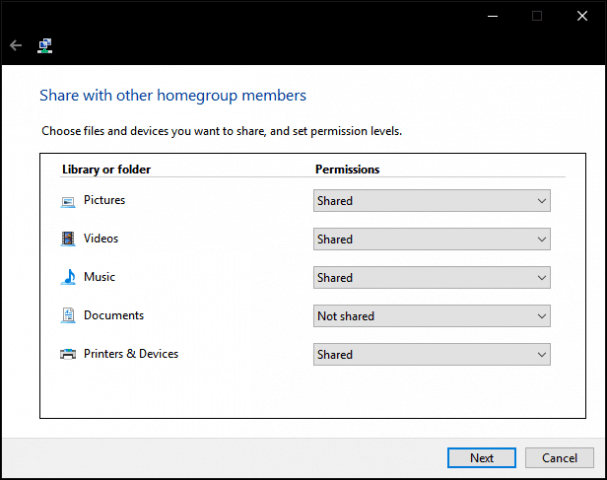This screenshot has height=480, width=607.
Task: Click the Pictures library icon
Action: pyautogui.click(x=68, y=202)
